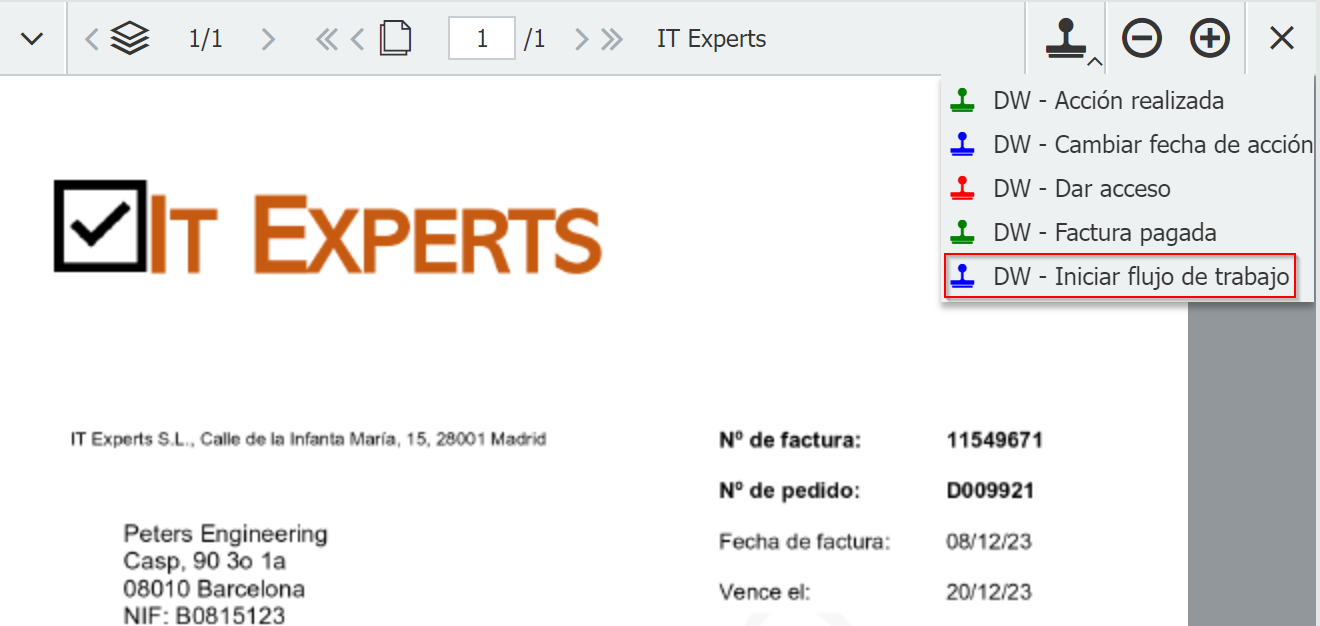The width and height of the screenshot is (1320, 626).
Task: Click the previous document arrow before 1/1
Action: click(90, 38)
